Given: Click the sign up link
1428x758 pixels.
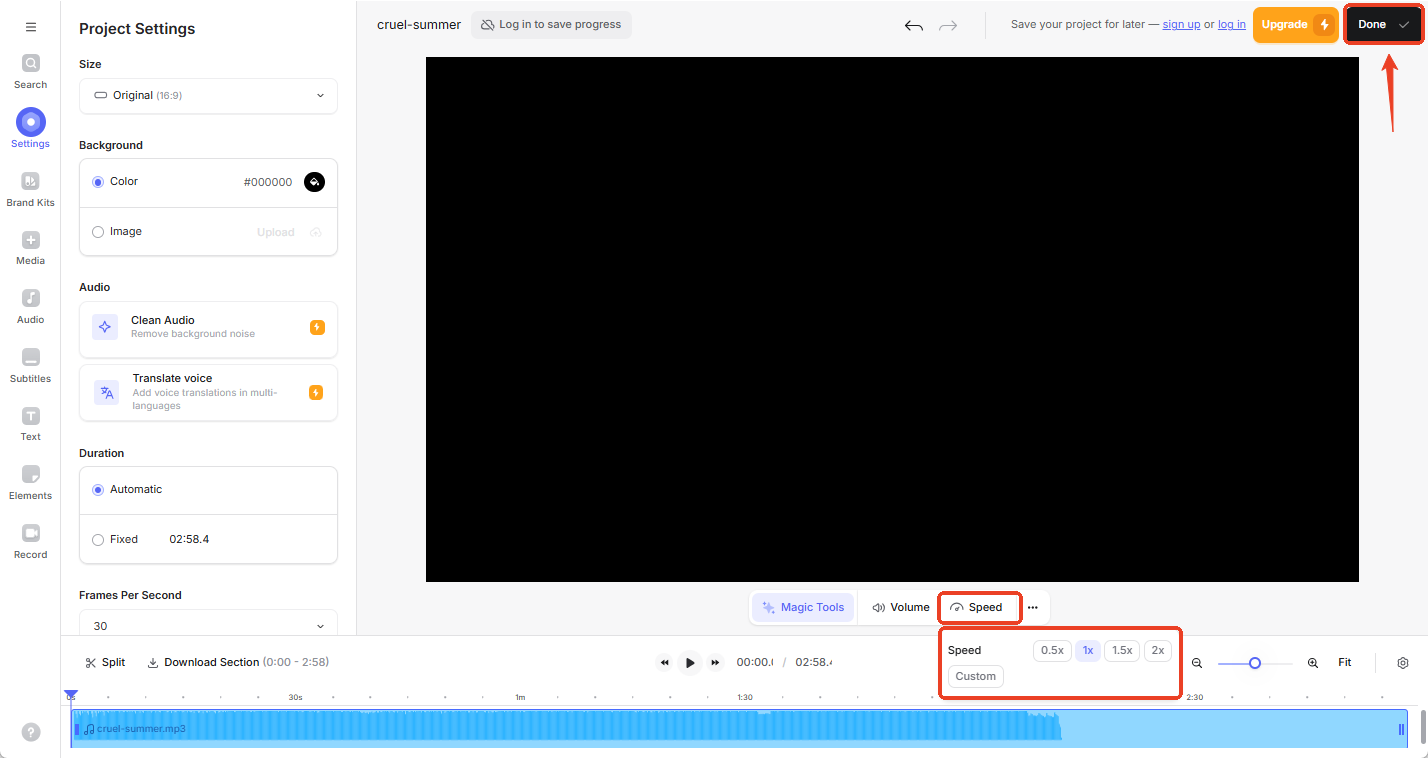Looking at the screenshot, I should (x=1181, y=25).
